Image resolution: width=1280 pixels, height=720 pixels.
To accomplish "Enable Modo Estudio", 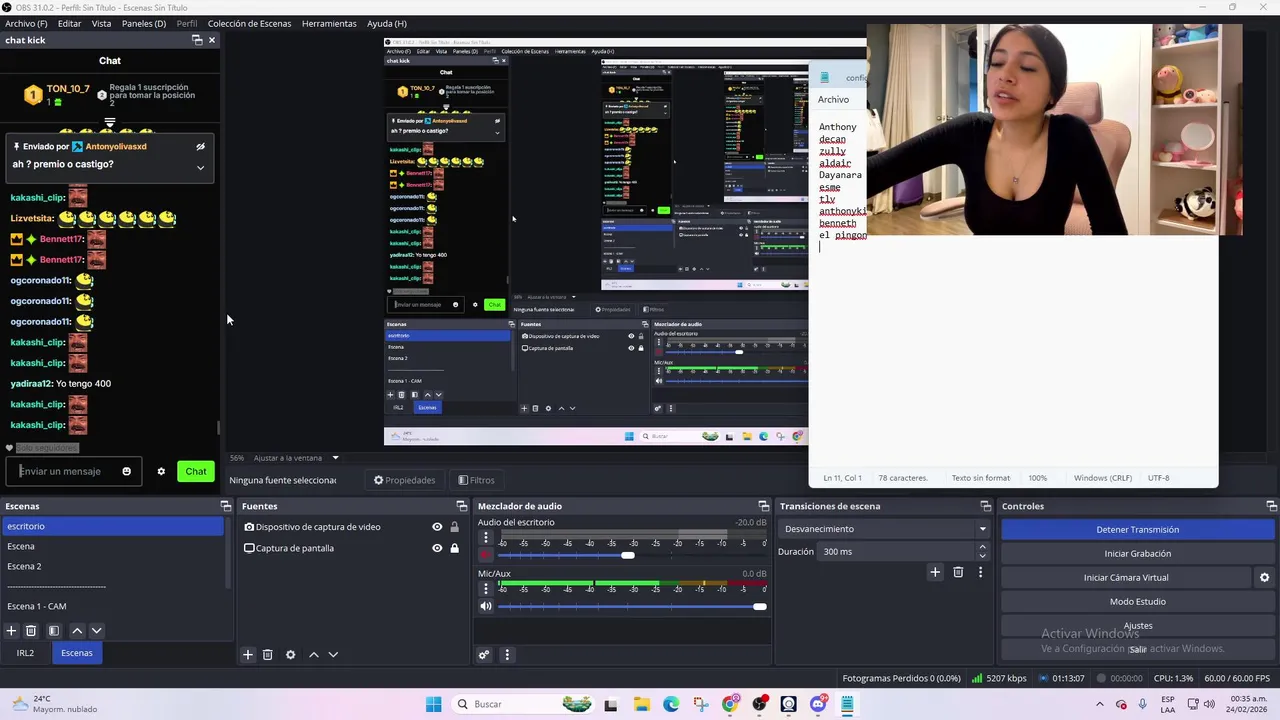I will coord(1137,602).
